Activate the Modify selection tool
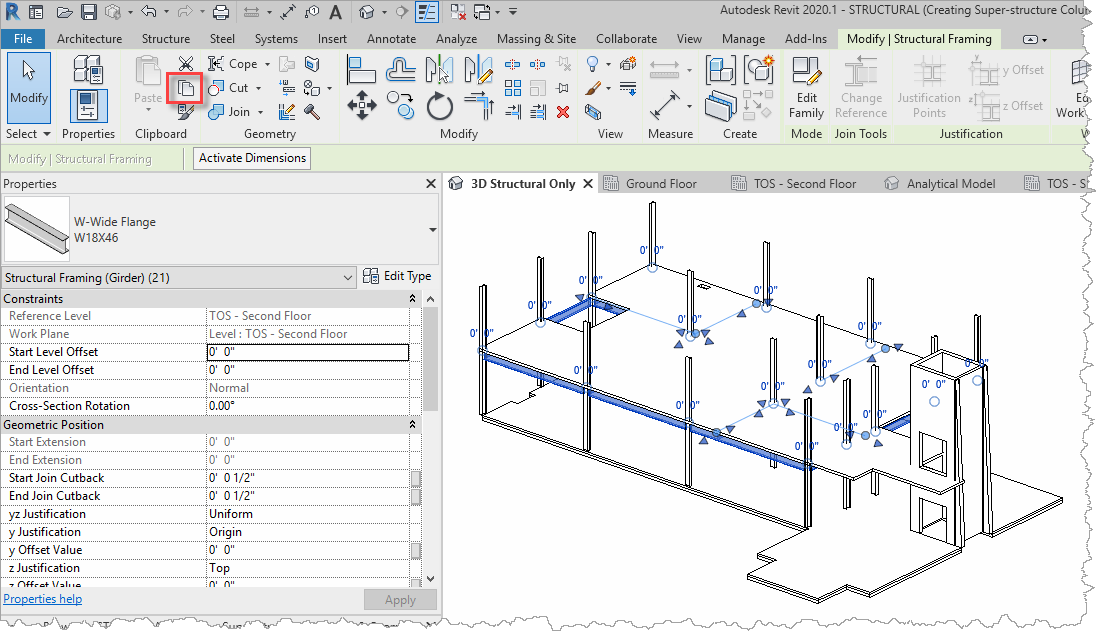Viewport: 1098px width, 633px height. (x=29, y=88)
